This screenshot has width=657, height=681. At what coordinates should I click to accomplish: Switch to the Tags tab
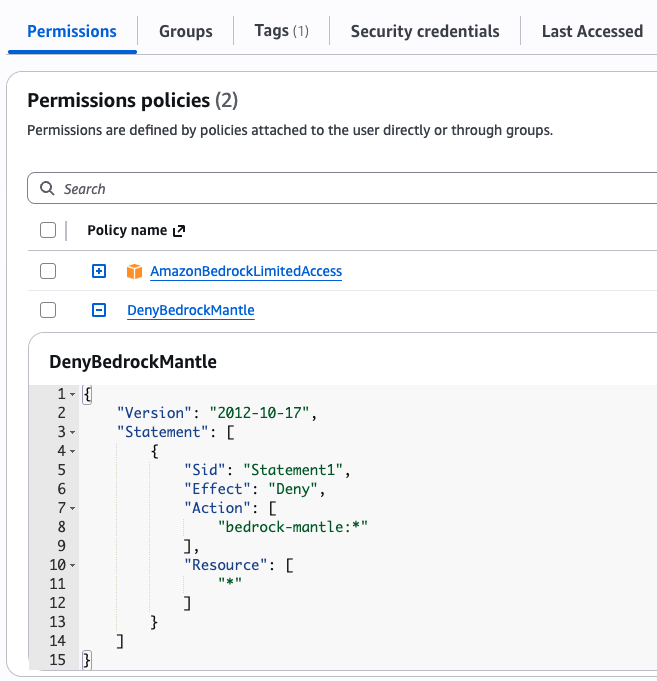(281, 31)
